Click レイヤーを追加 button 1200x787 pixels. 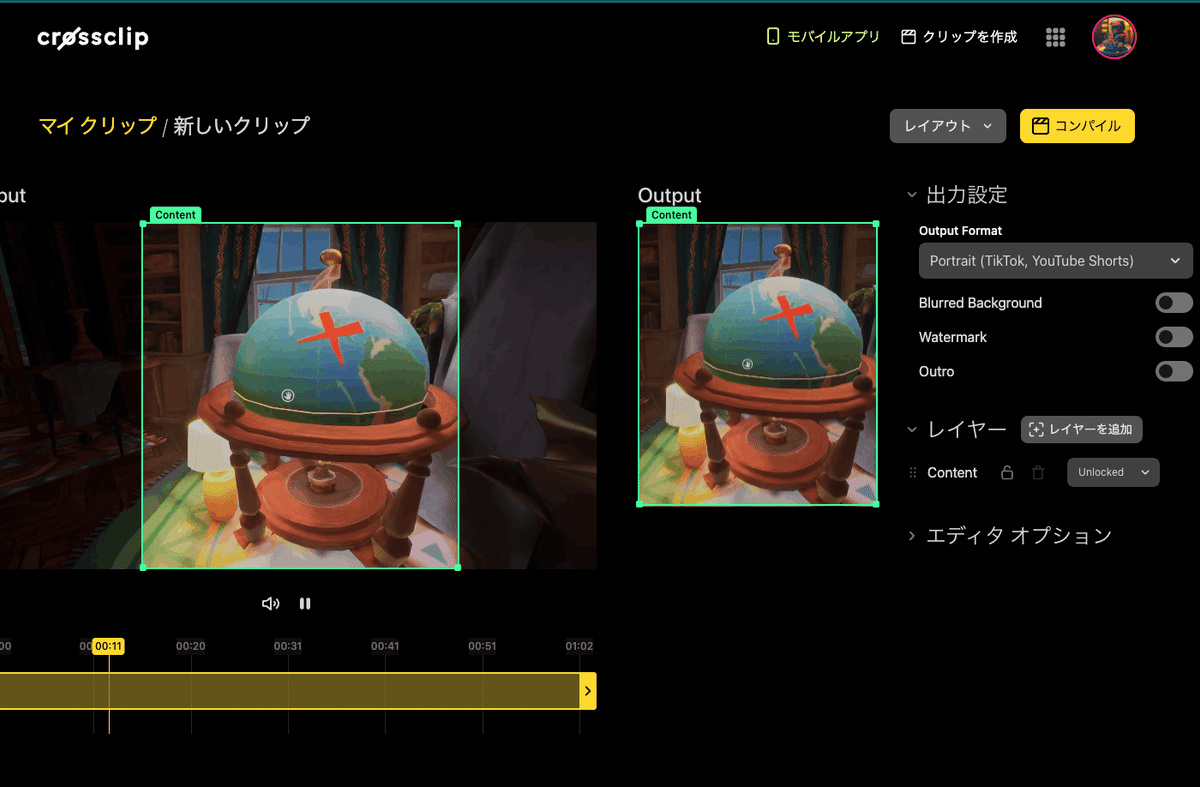pos(1081,429)
